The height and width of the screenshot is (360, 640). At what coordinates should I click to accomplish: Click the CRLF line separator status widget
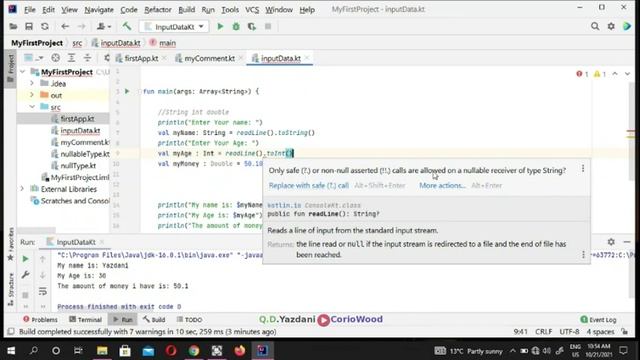543,331
